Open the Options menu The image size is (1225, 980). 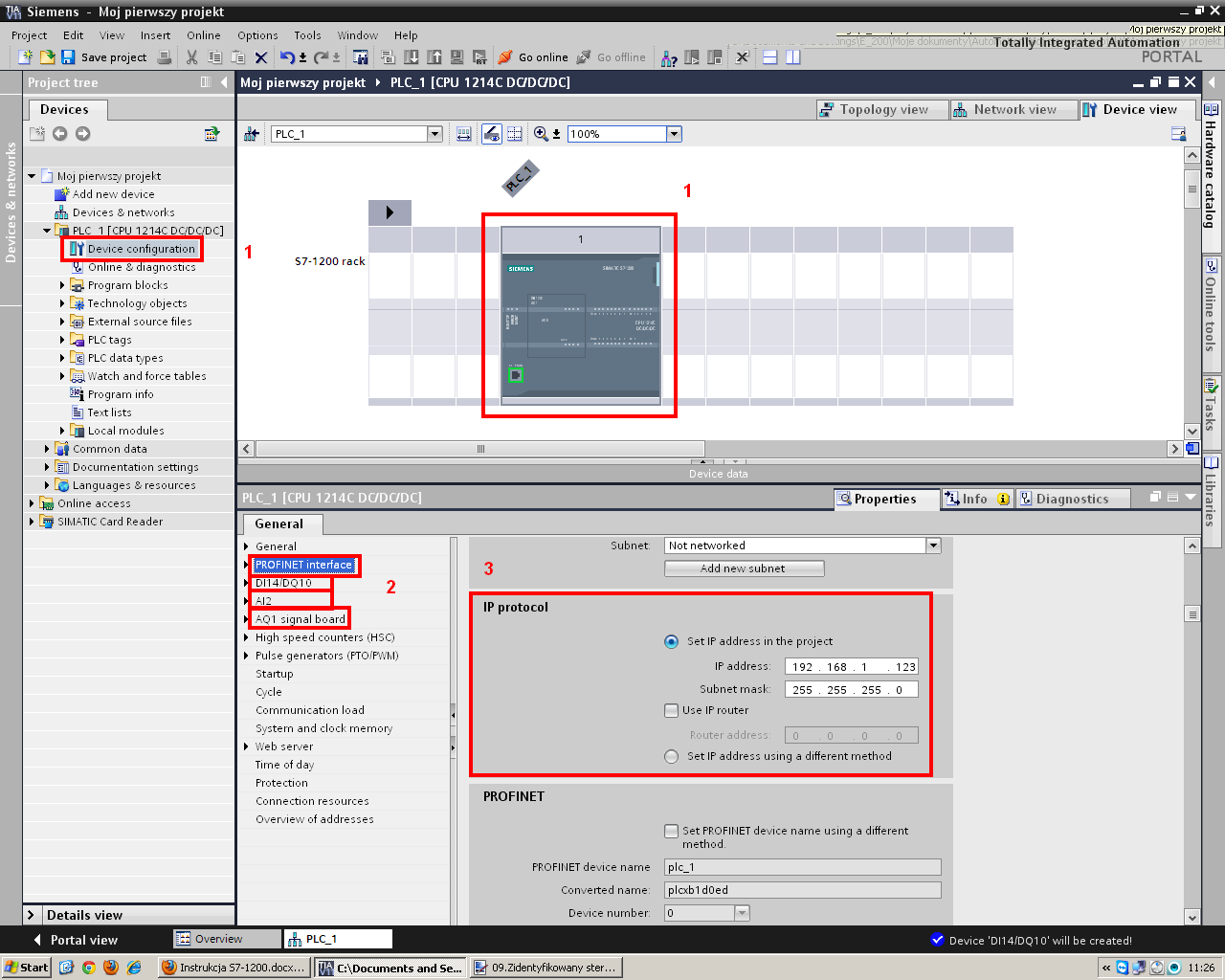[257, 35]
